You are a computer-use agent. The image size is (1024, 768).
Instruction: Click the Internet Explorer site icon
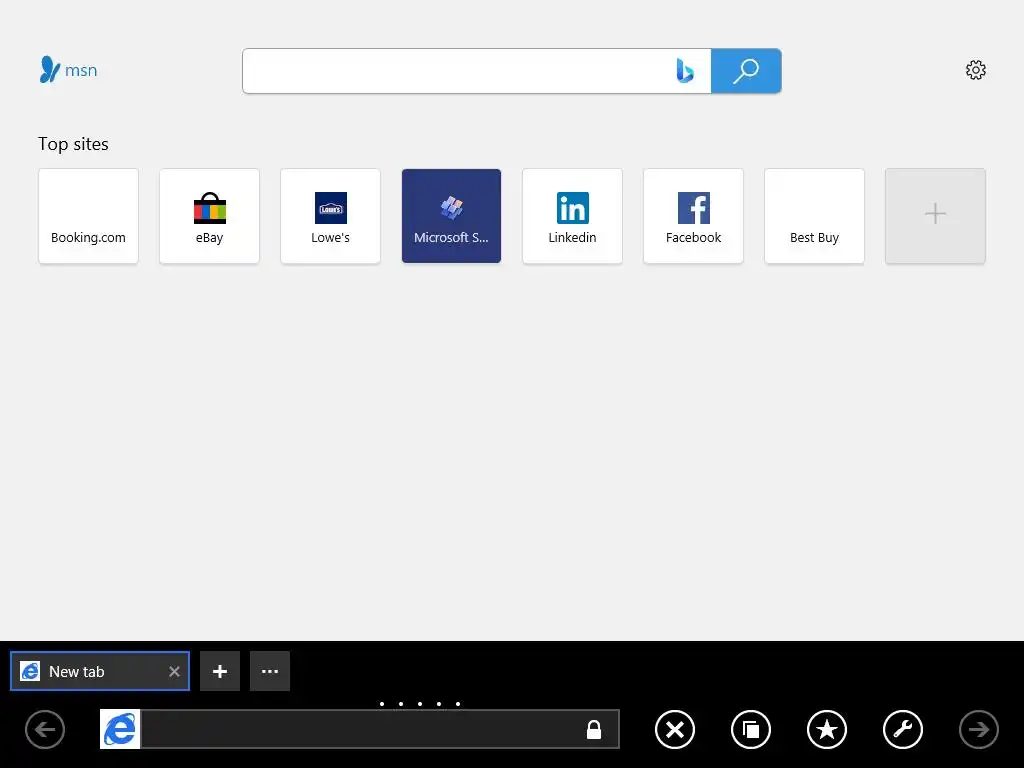pos(120,729)
